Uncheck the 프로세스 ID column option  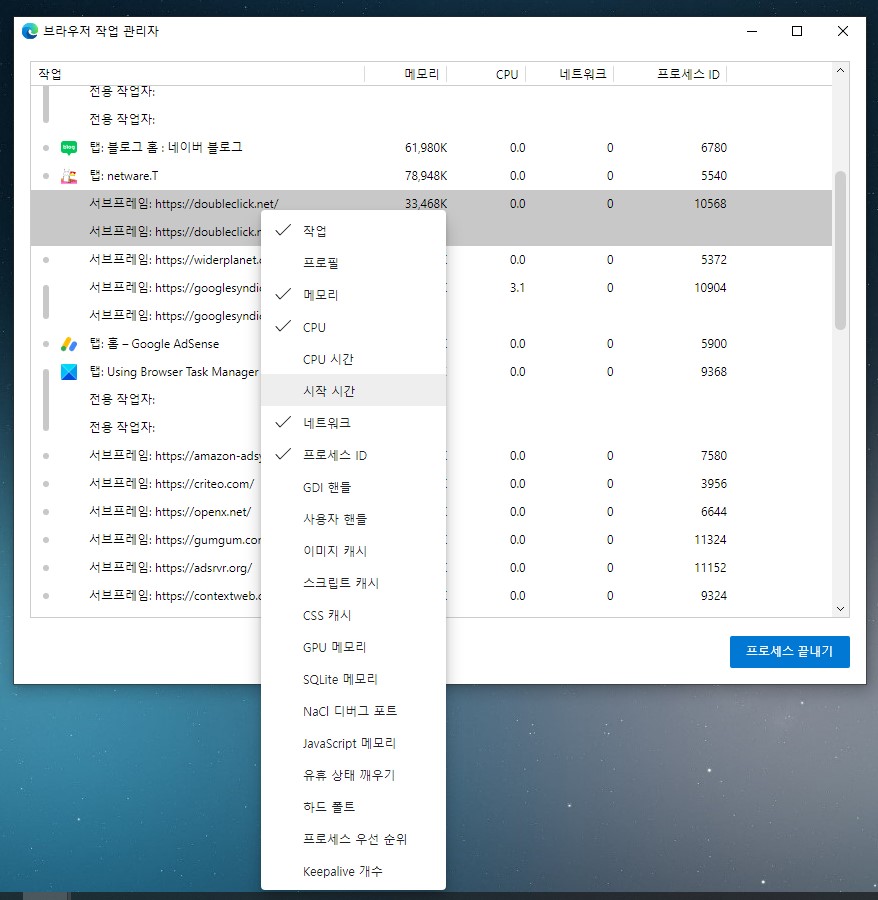pyautogui.click(x=353, y=455)
